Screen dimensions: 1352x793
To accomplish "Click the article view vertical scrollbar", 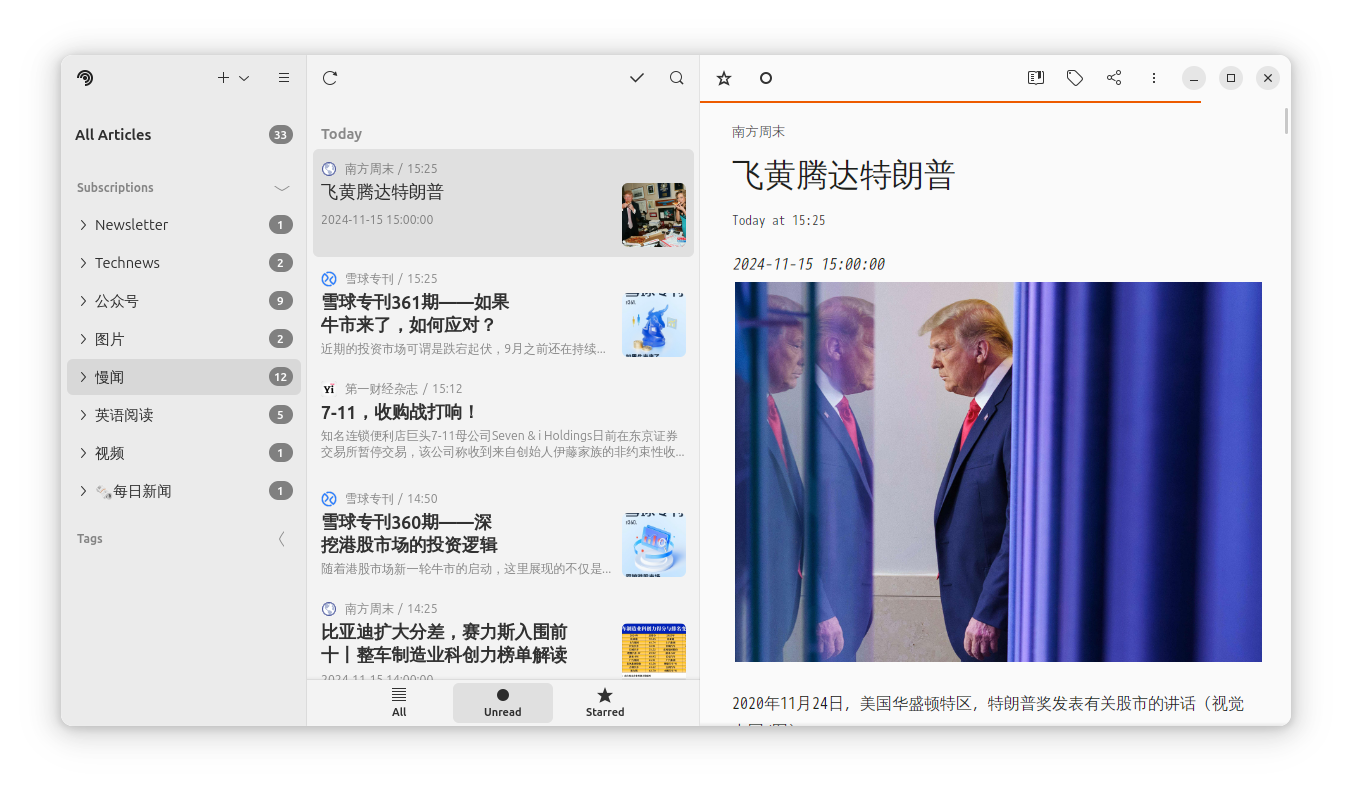I will pos(1286,122).
